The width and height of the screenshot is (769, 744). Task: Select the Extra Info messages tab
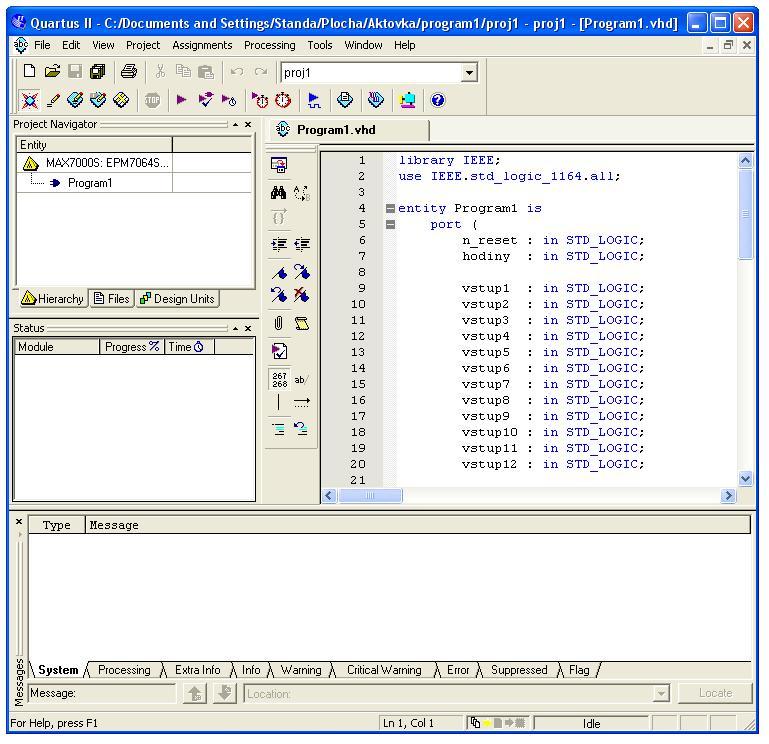[198, 670]
